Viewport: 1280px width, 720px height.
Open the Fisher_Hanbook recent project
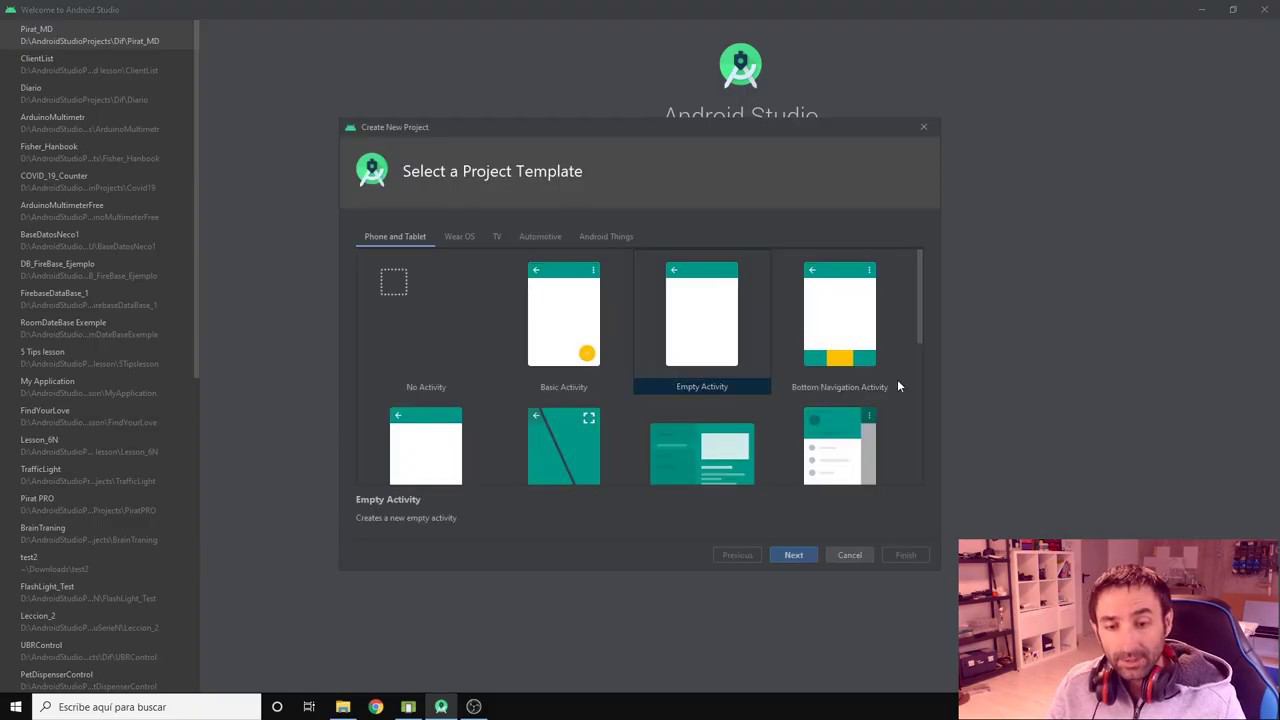coord(97,152)
